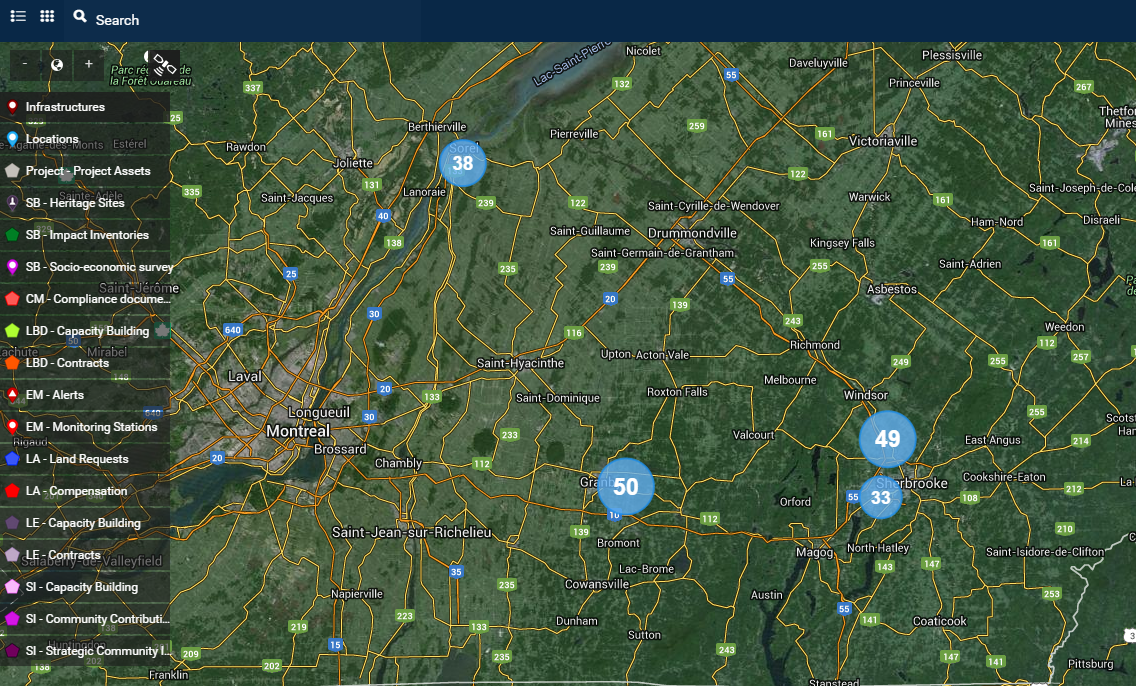
Task: Click the Plessisville town label
Action: [x=952, y=55]
